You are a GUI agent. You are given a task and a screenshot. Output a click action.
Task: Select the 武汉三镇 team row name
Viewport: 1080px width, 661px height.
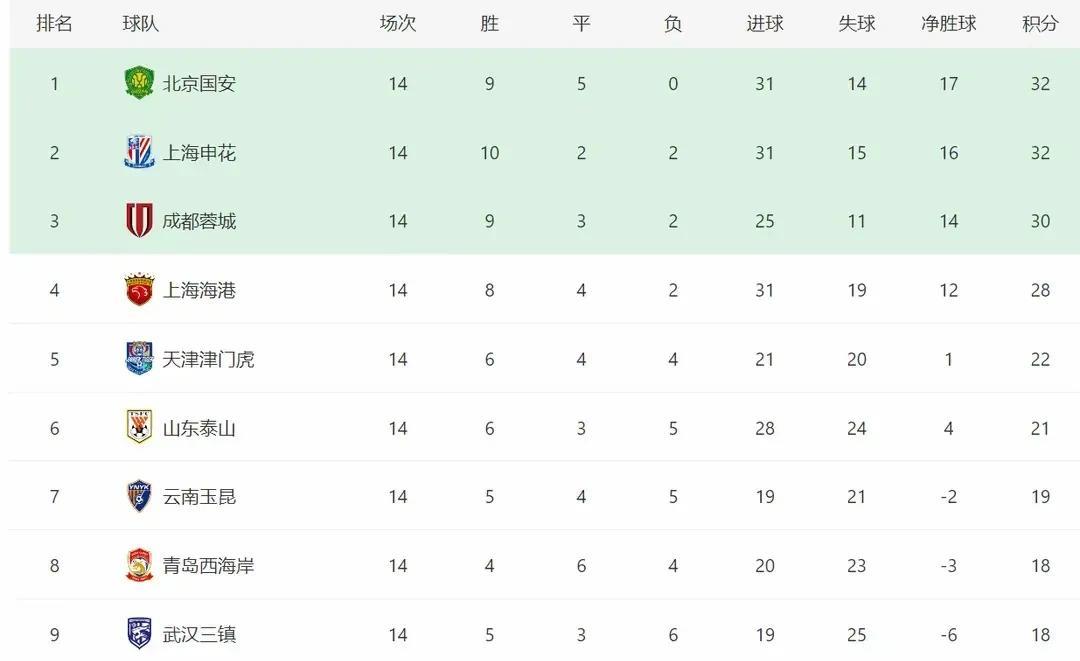[199, 634]
